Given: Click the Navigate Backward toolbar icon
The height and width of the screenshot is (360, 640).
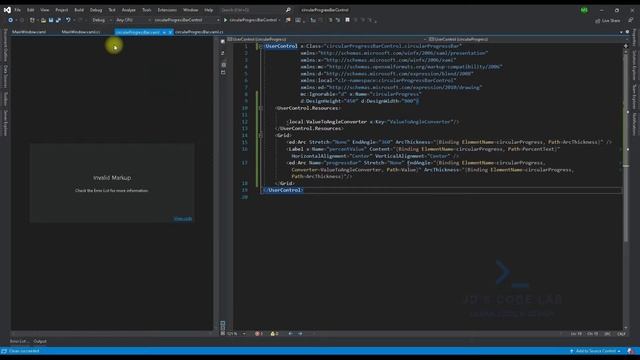Looking at the screenshot, I should coord(11,20).
